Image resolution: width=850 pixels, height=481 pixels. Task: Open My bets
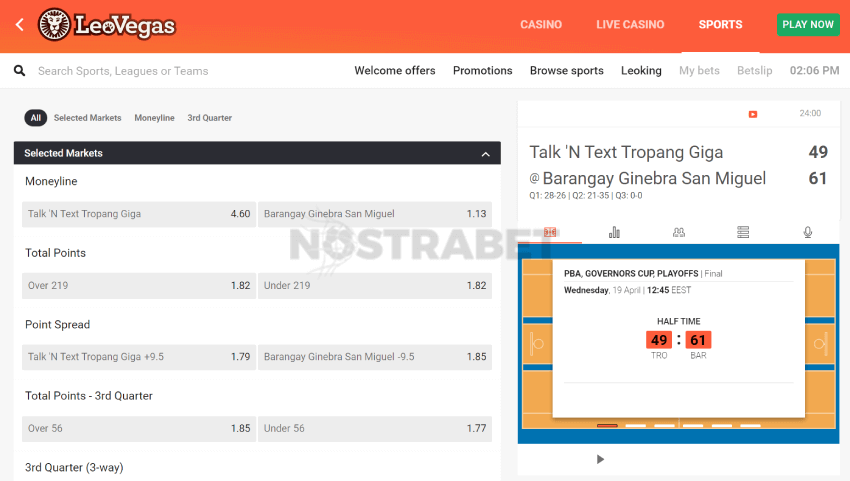point(699,70)
